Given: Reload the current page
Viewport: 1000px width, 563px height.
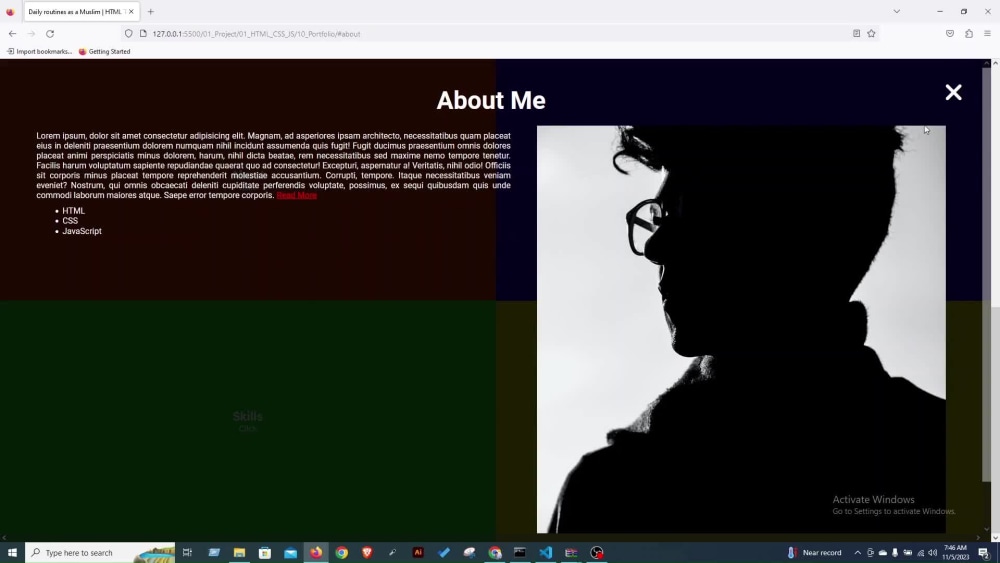Looking at the screenshot, I should [x=50, y=34].
